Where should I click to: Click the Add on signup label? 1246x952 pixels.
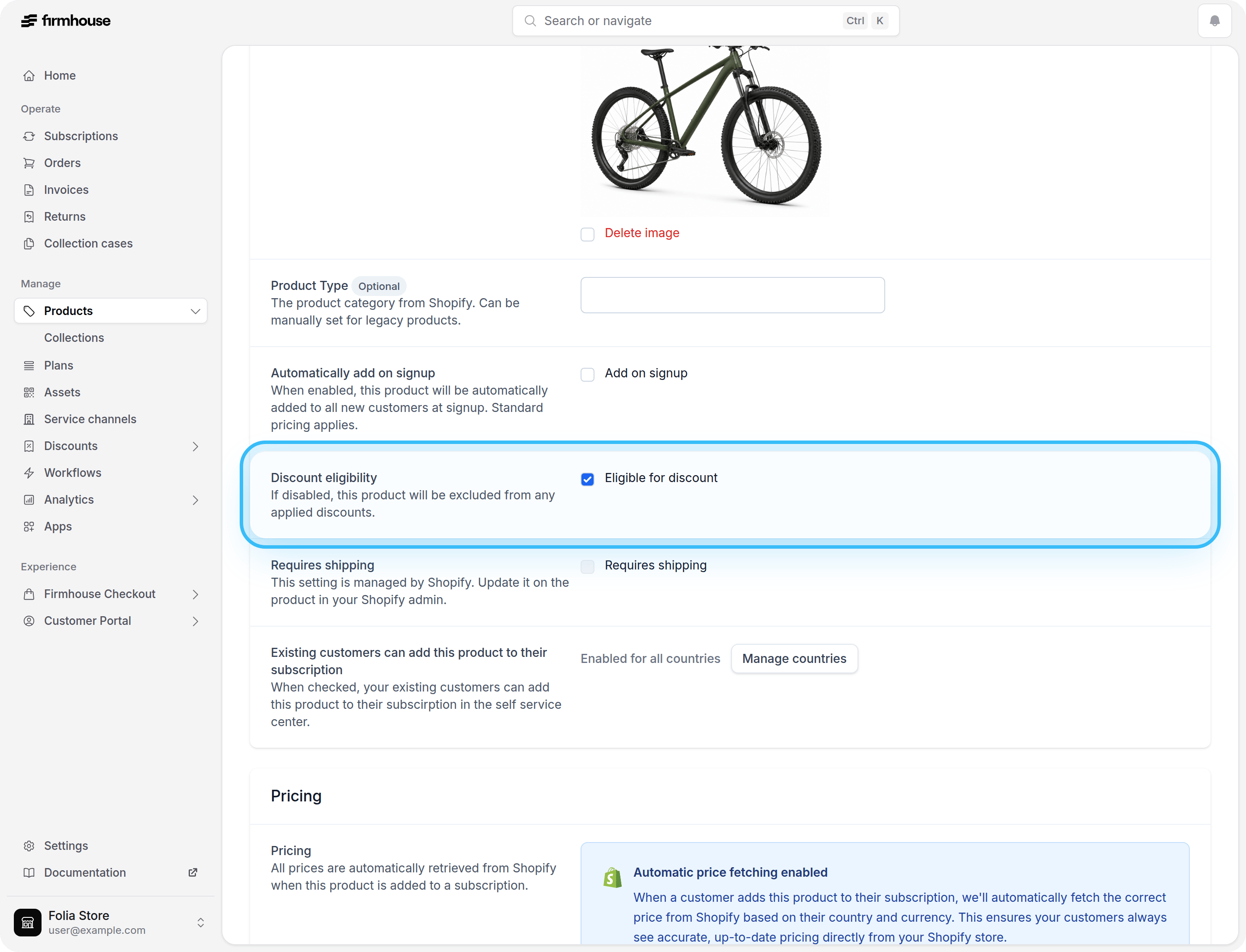[646, 373]
